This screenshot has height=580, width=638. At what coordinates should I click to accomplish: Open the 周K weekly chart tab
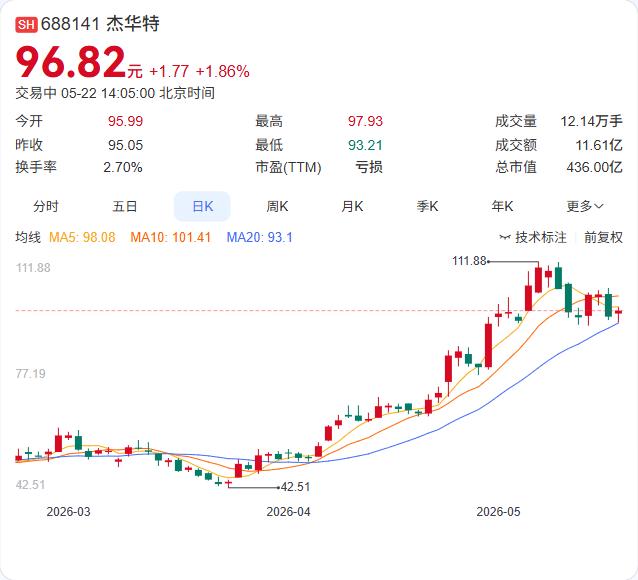tap(277, 206)
